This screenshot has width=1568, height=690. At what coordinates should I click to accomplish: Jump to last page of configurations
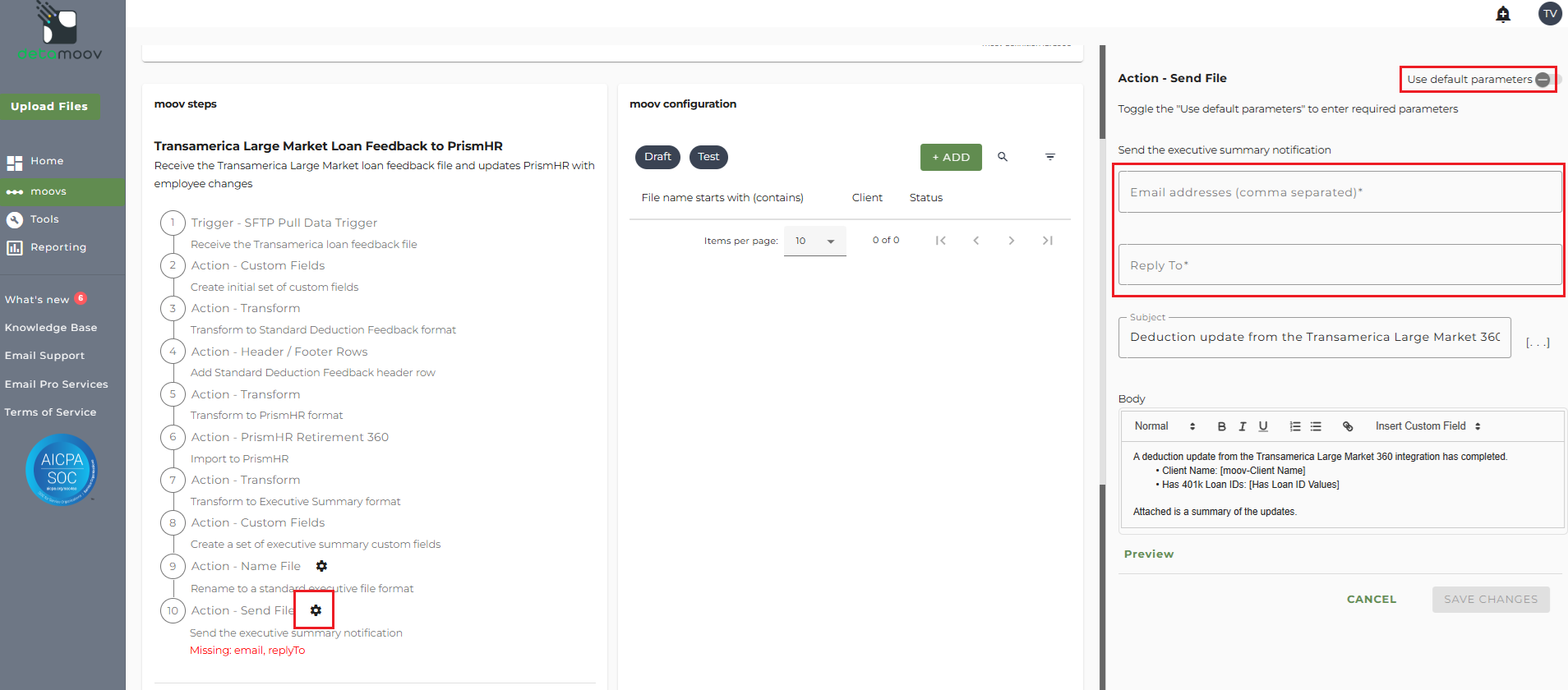[1047, 241]
